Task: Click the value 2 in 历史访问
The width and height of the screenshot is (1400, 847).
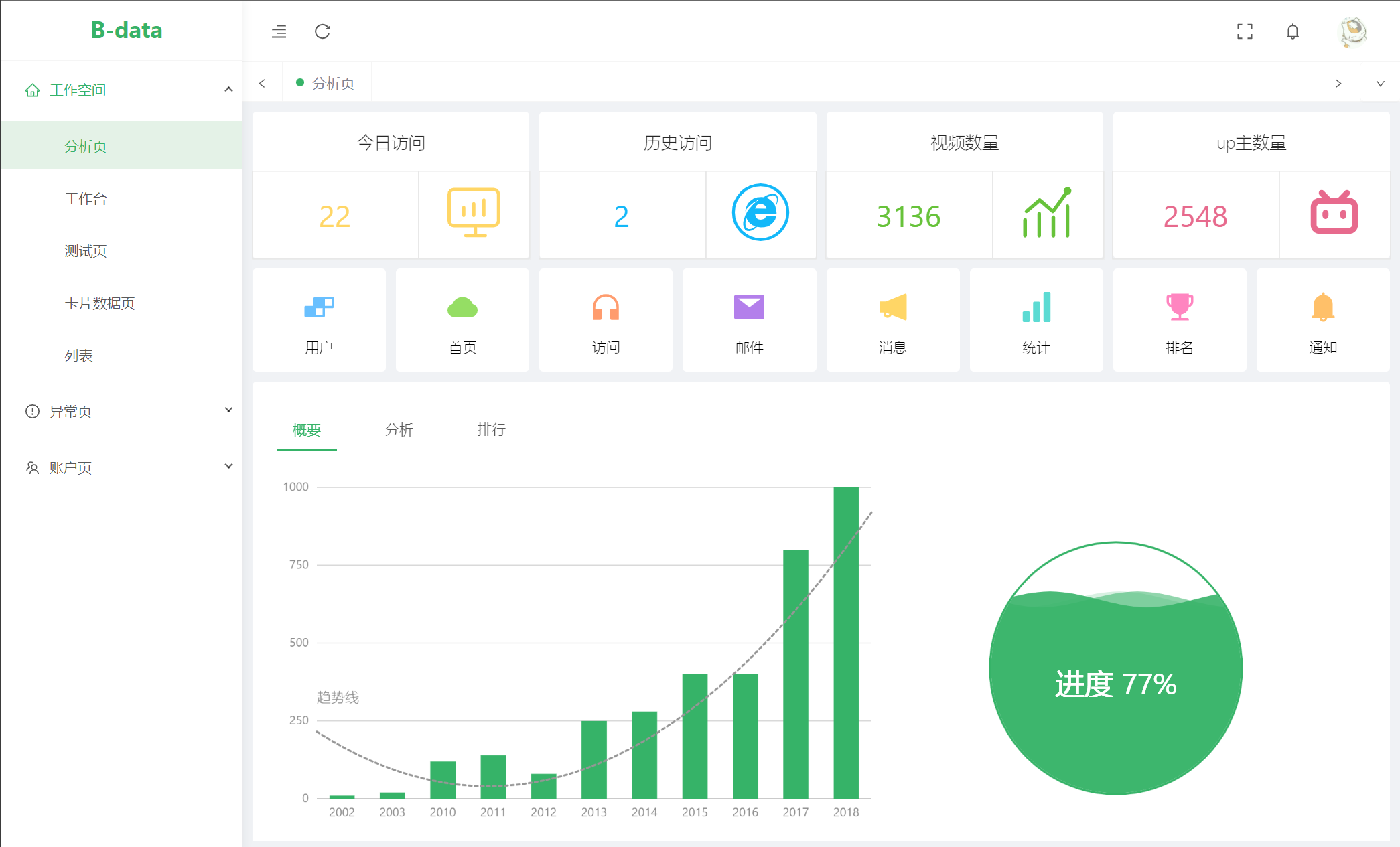Action: point(622,216)
